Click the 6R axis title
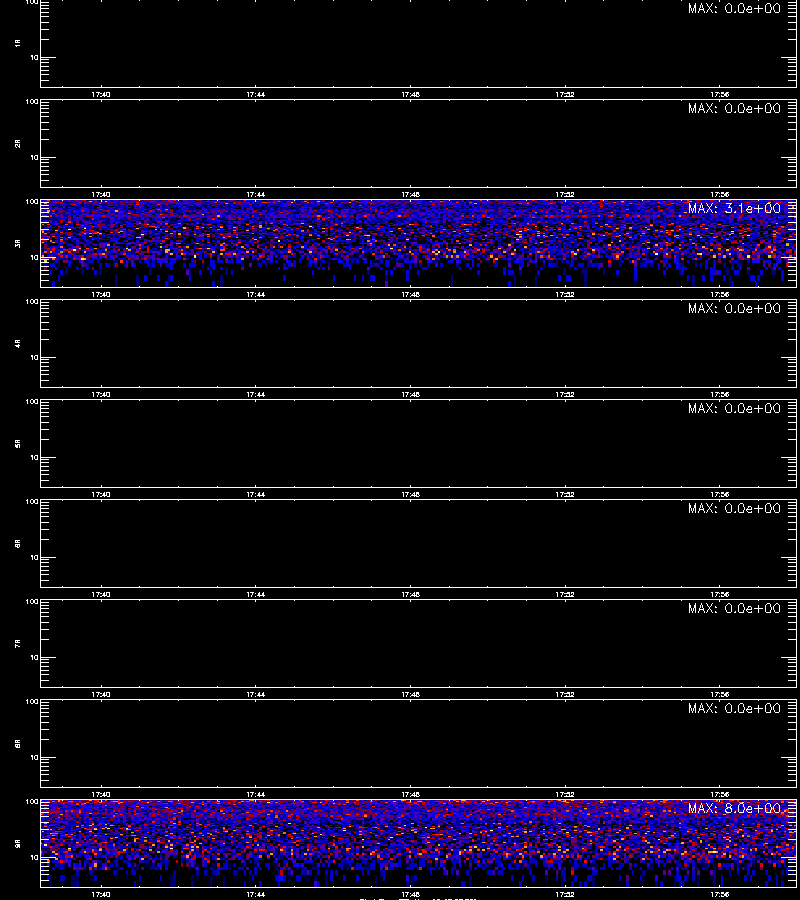This screenshot has height=900, width=800. click(x=18, y=544)
